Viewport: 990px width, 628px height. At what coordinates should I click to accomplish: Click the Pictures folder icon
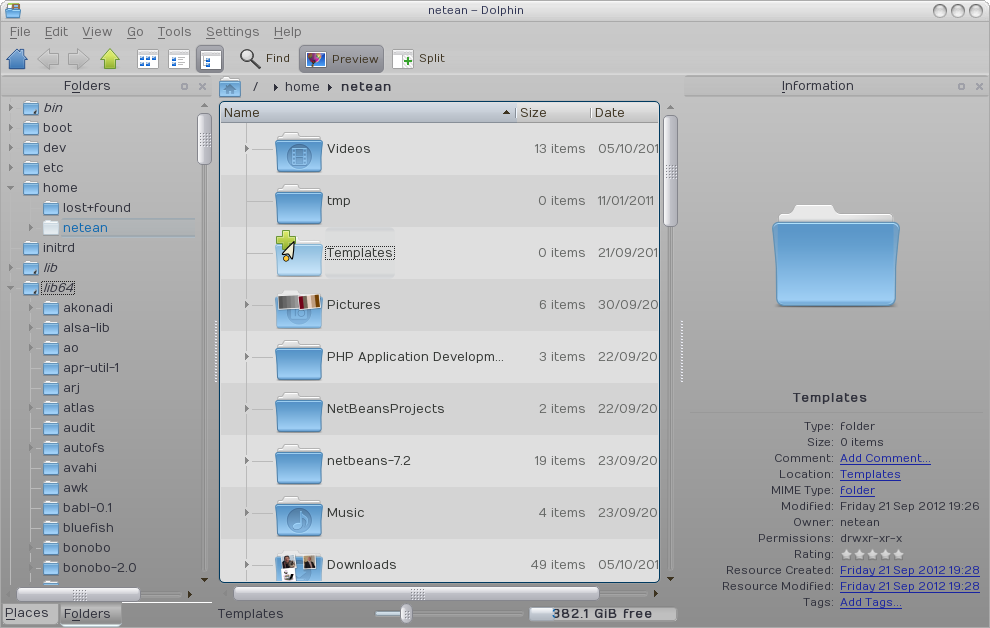[x=299, y=307]
